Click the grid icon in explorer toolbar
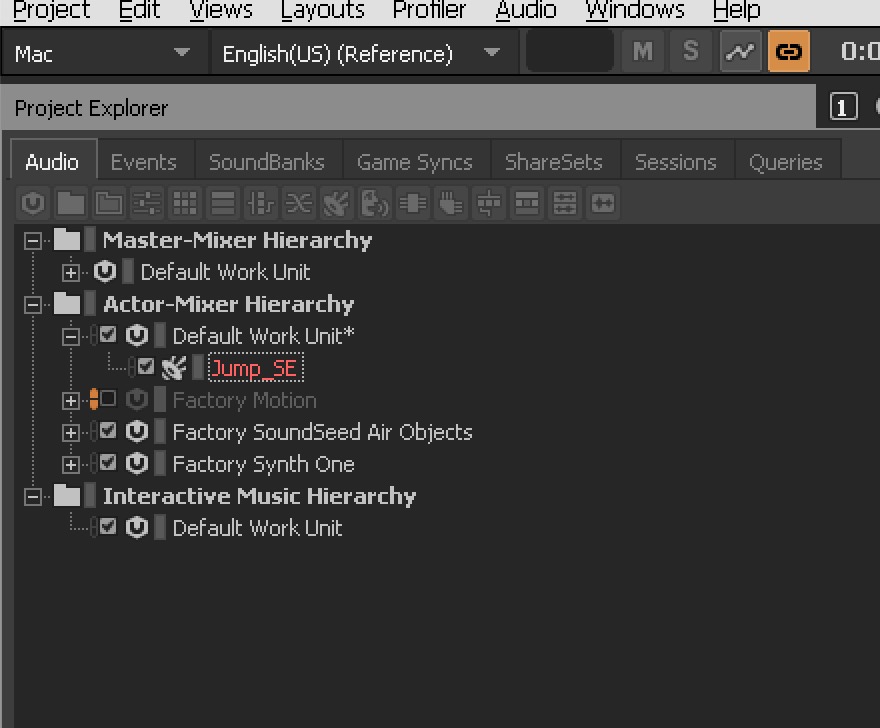The height and width of the screenshot is (728, 880). coord(185,203)
